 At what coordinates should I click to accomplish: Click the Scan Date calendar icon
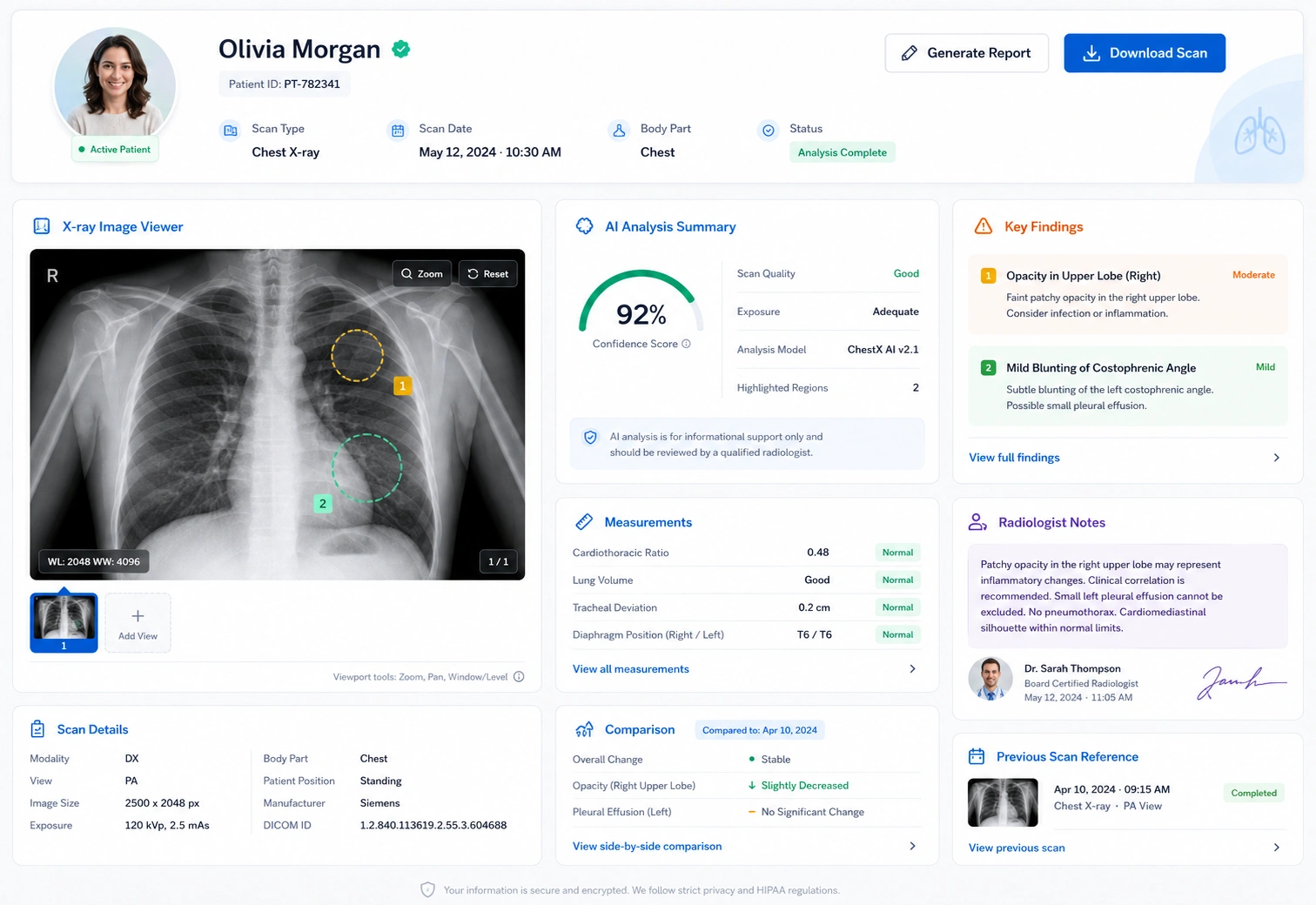coord(398,131)
